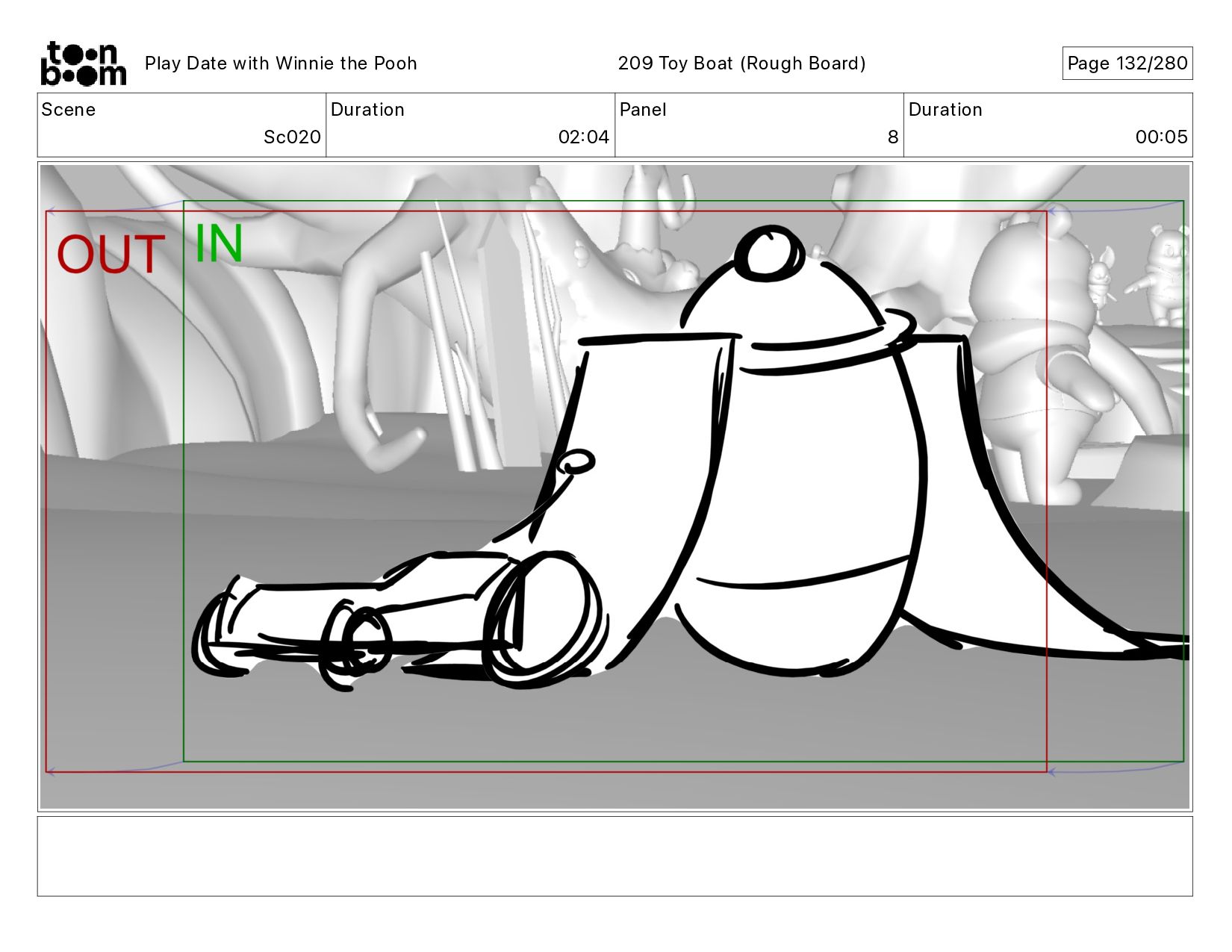Select the panel number "8"
The height and width of the screenshot is (952, 1232).
point(892,137)
